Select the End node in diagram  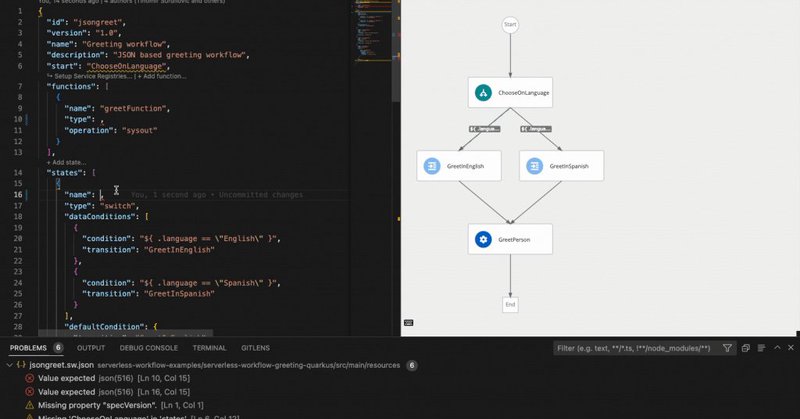click(x=510, y=304)
